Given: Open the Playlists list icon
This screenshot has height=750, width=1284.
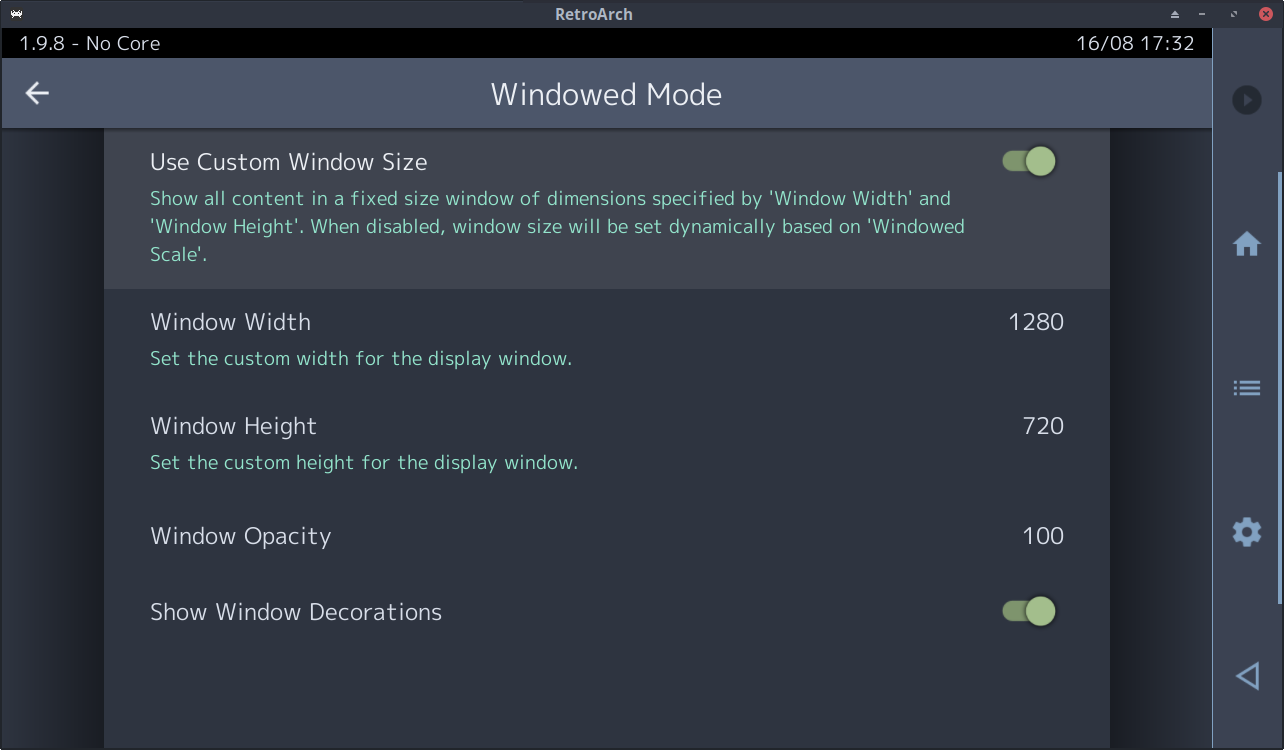Looking at the screenshot, I should tap(1246, 388).
